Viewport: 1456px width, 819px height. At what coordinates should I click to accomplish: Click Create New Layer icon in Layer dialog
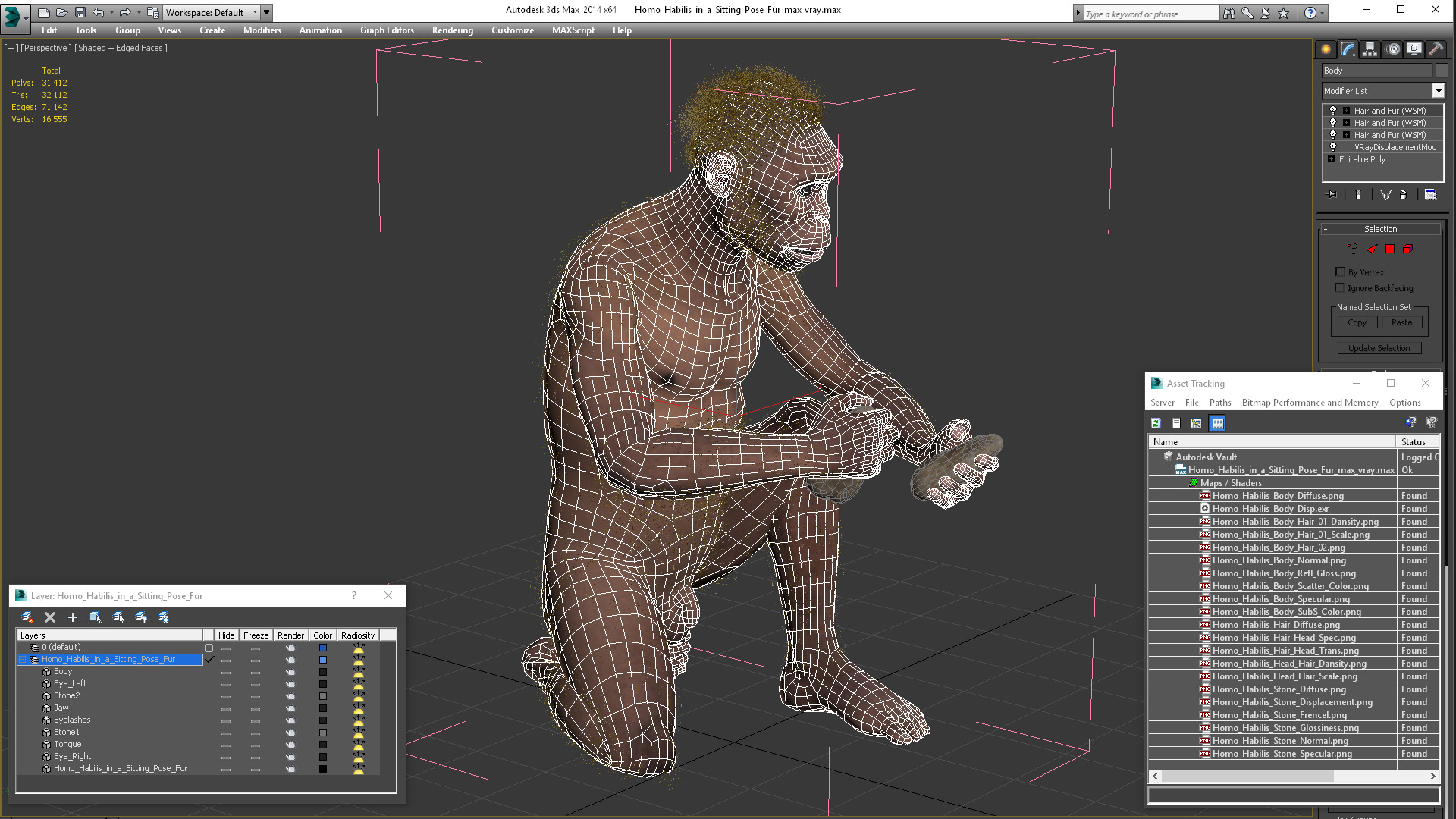point(27,617)
